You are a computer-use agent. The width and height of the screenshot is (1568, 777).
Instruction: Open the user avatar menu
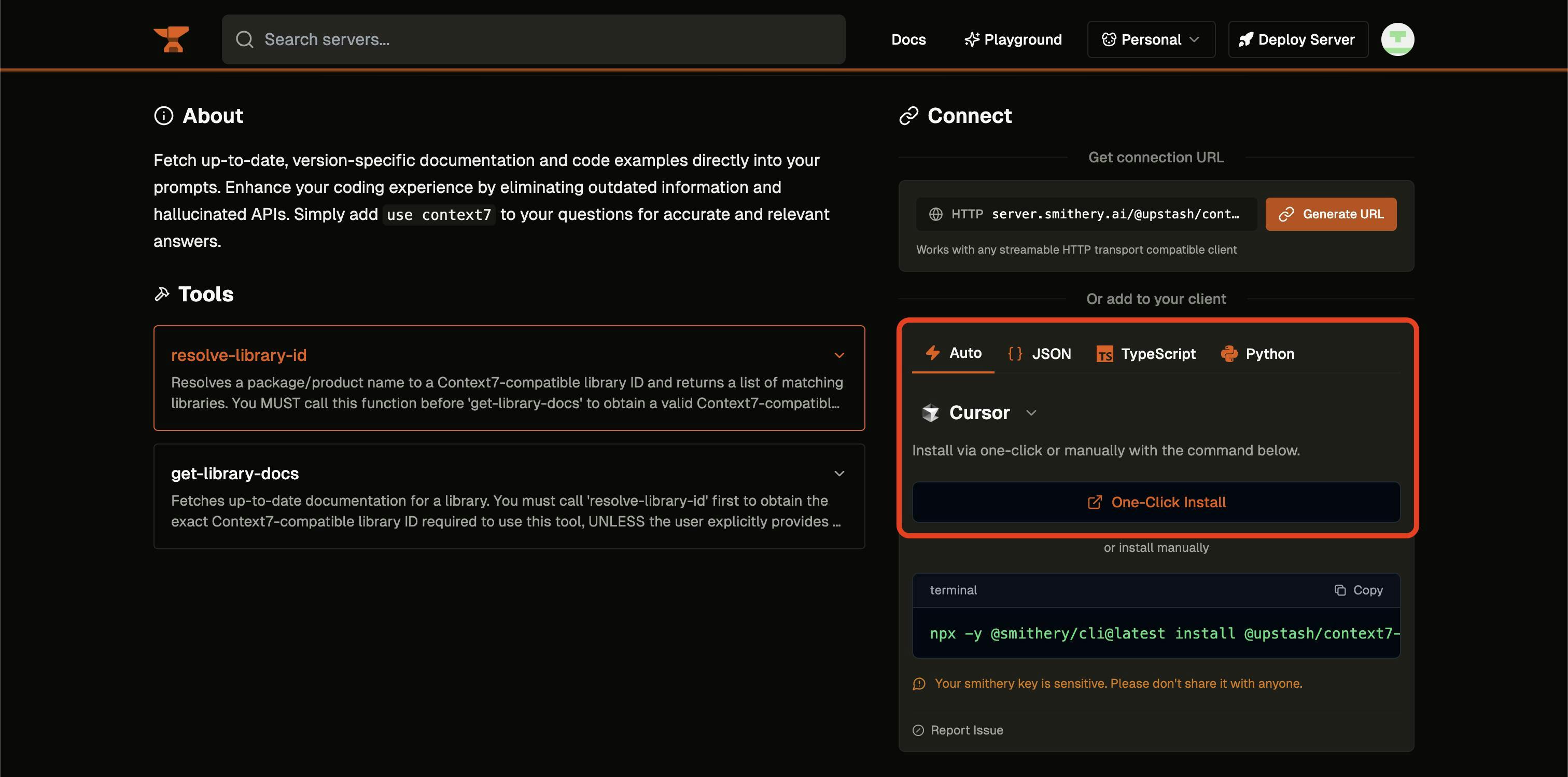[x=1397, y=39]
